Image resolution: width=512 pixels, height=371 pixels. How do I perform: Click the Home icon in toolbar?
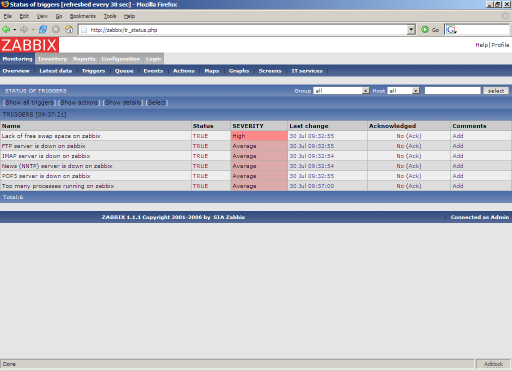[69, 30]
